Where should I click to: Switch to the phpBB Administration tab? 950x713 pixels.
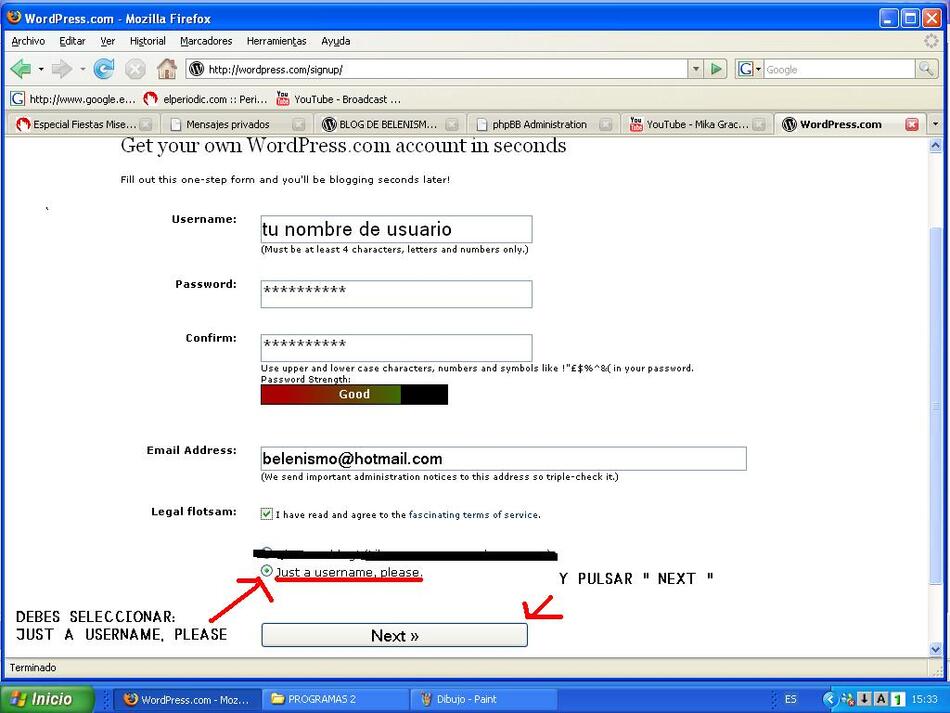[x=539, y=125]
